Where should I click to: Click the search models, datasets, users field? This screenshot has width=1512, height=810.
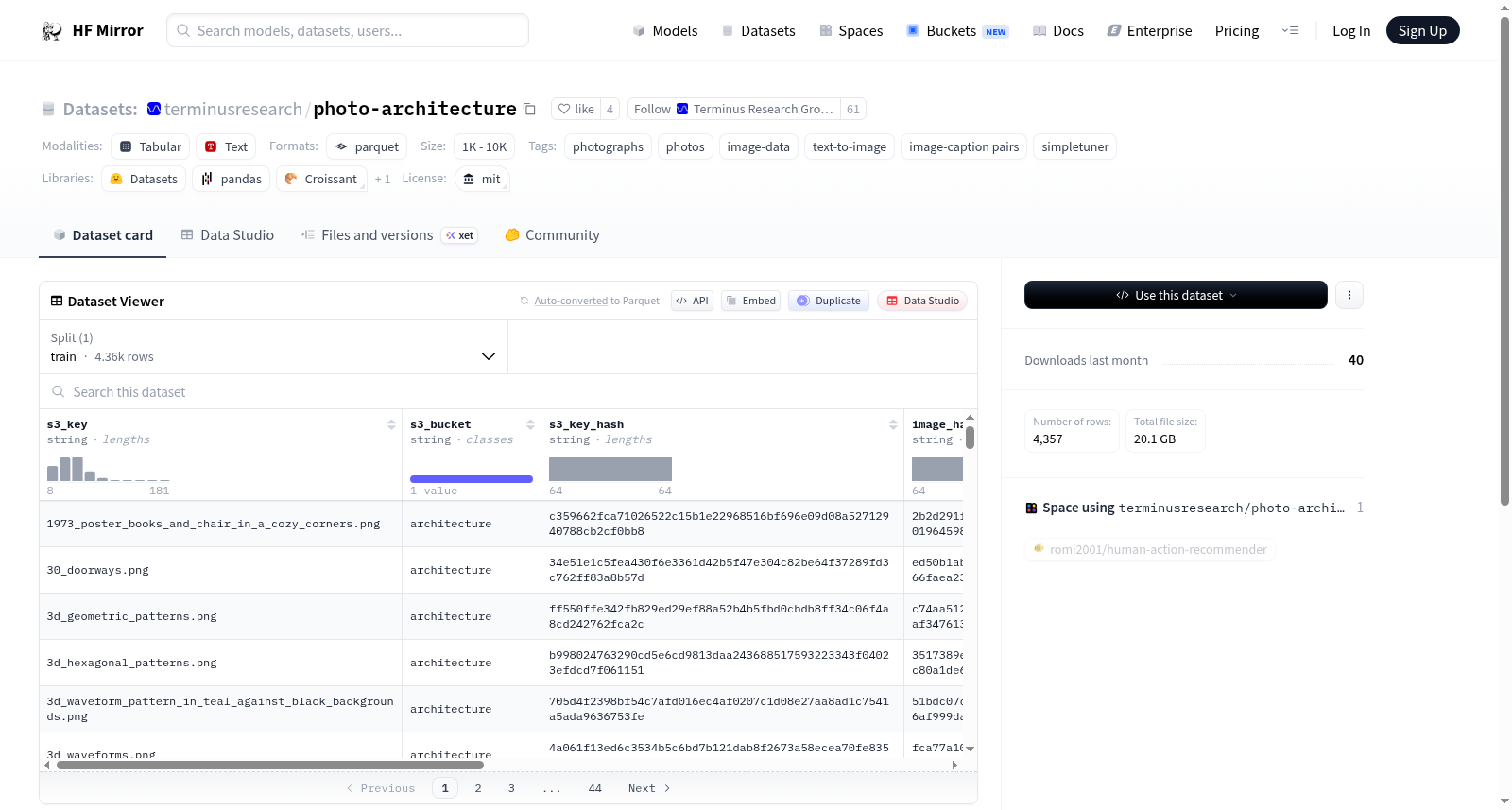pyautogui.click(x=348, y=30)
